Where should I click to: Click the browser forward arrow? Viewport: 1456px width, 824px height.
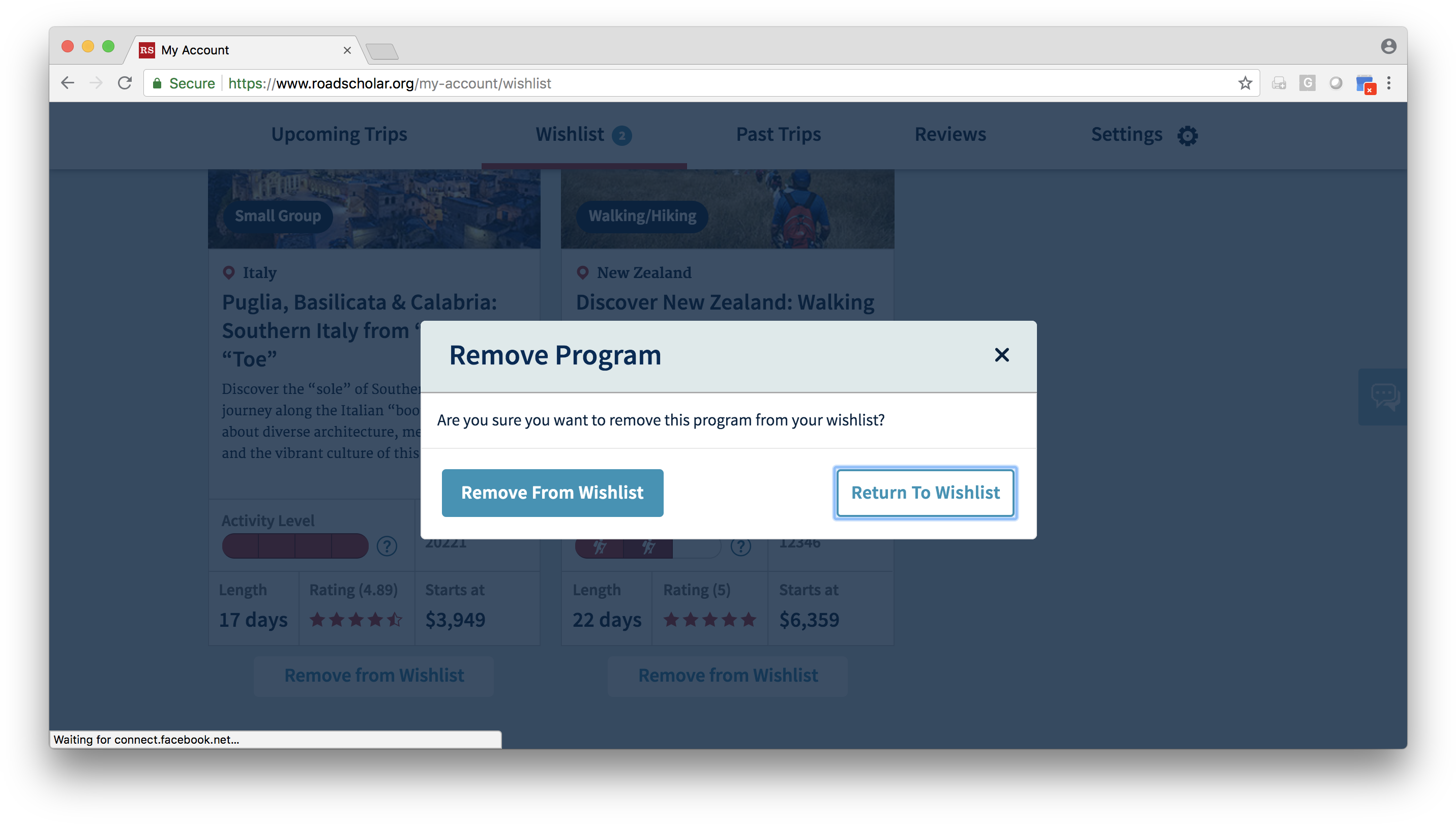[x=96, y=83]
